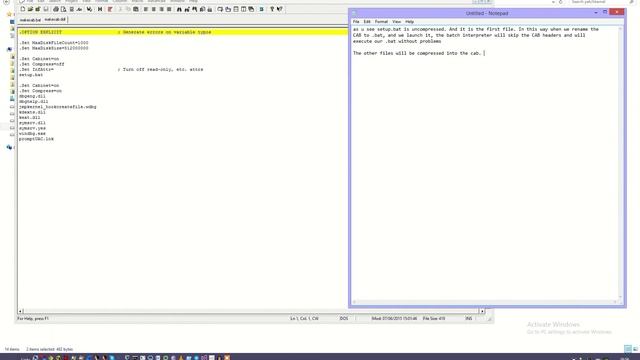Switch Explorer to large icons view
Image resolution: width=640 pixels, height=360 pixels.
(x=635, y=349)
